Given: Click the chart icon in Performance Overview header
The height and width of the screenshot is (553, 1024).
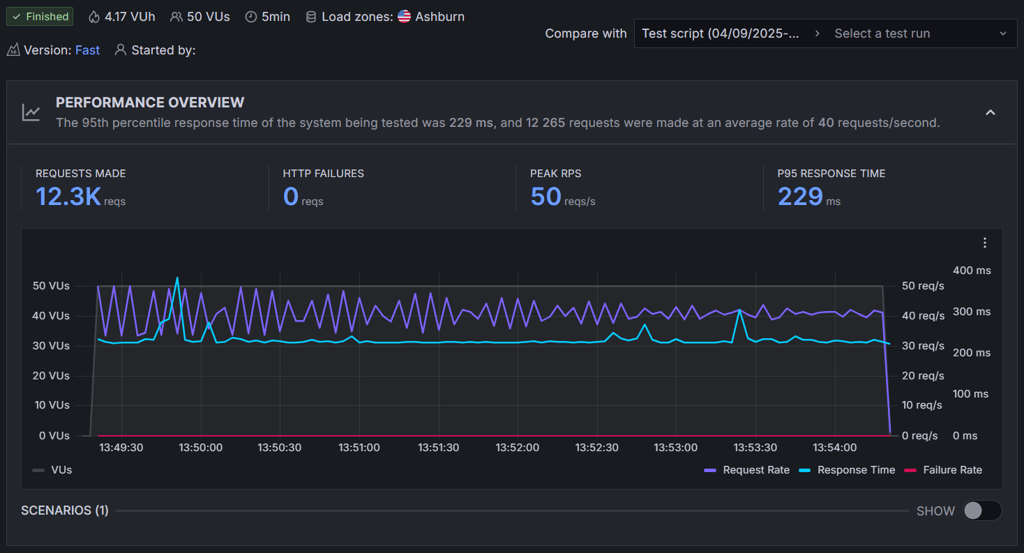Looking at the screenshot, I should pyautogui.click(x=31, y=112).
